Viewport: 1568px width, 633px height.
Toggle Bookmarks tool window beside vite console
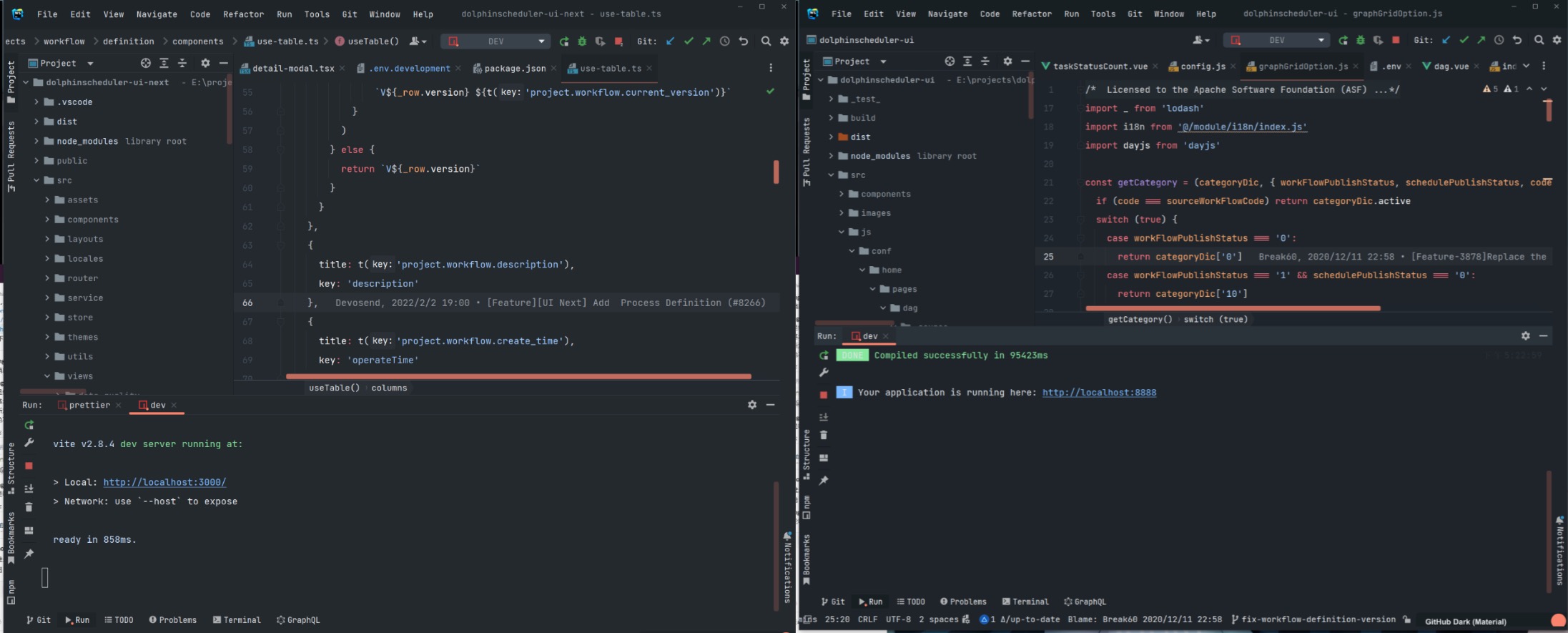coord(11,538)
